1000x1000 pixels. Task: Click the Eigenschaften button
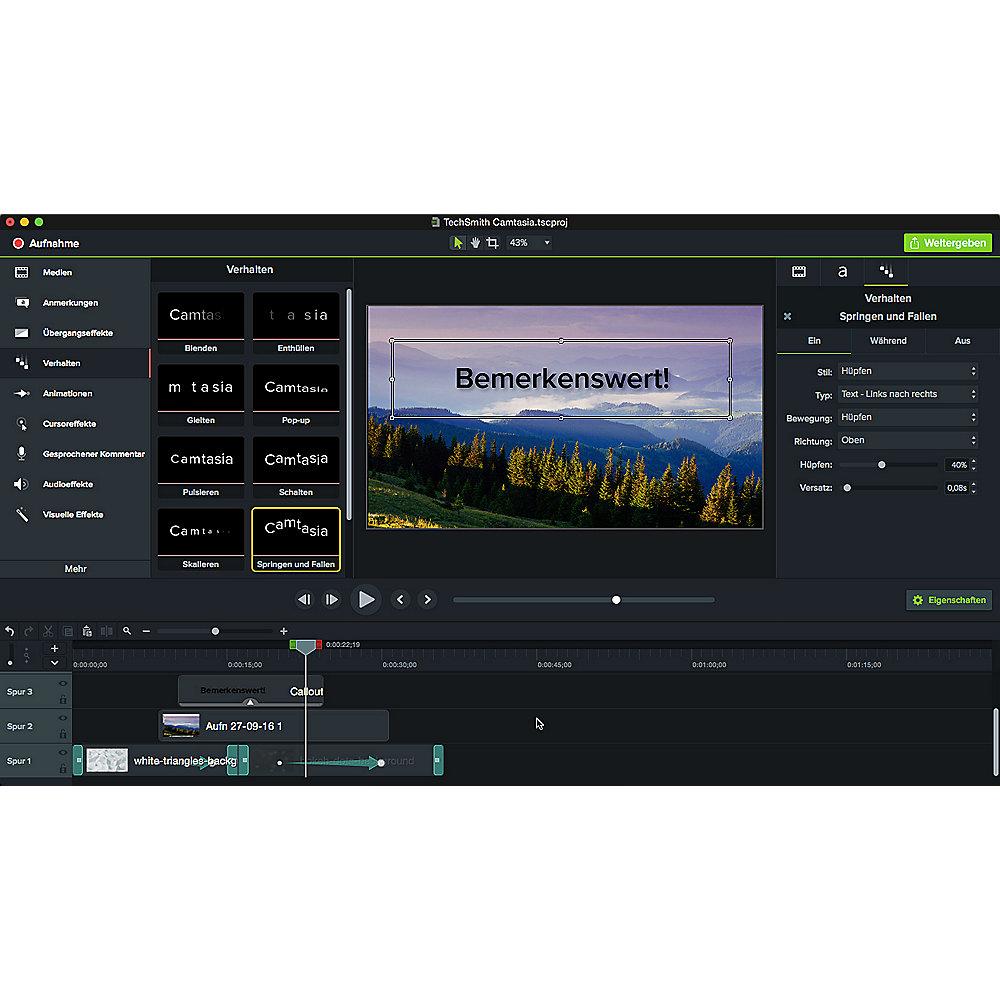coord(948,600)
